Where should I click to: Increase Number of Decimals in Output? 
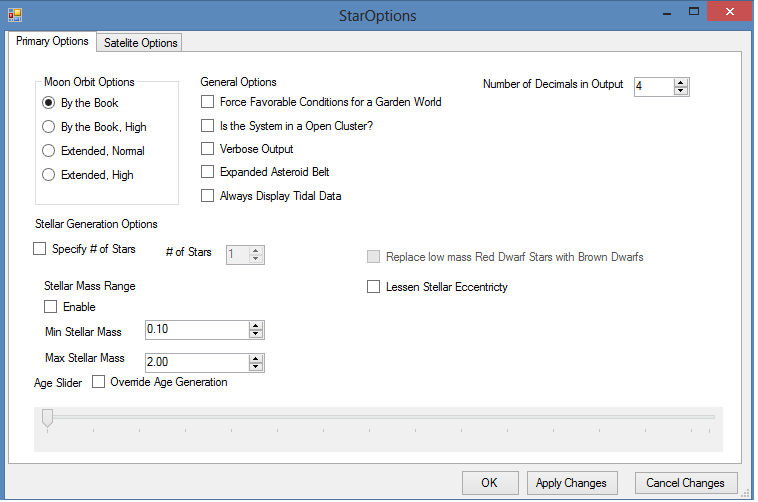[681, 82]
